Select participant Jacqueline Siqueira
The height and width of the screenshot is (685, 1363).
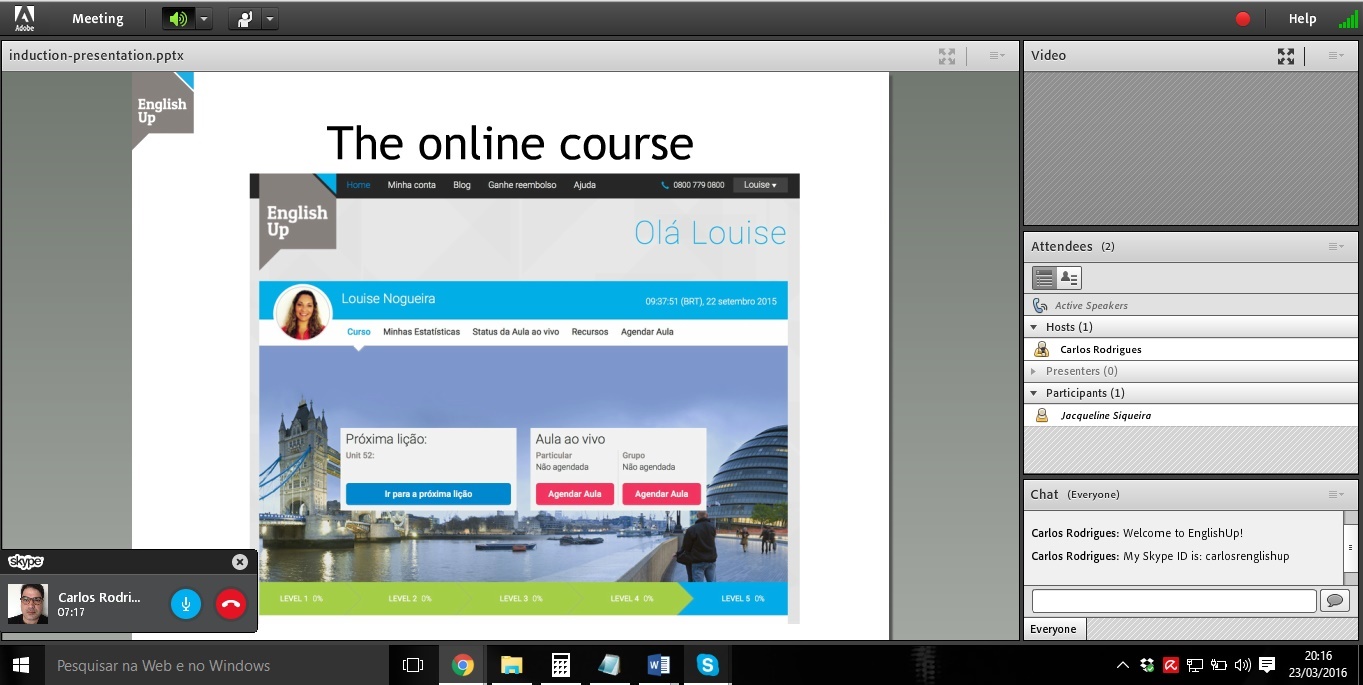[1190, 415]
